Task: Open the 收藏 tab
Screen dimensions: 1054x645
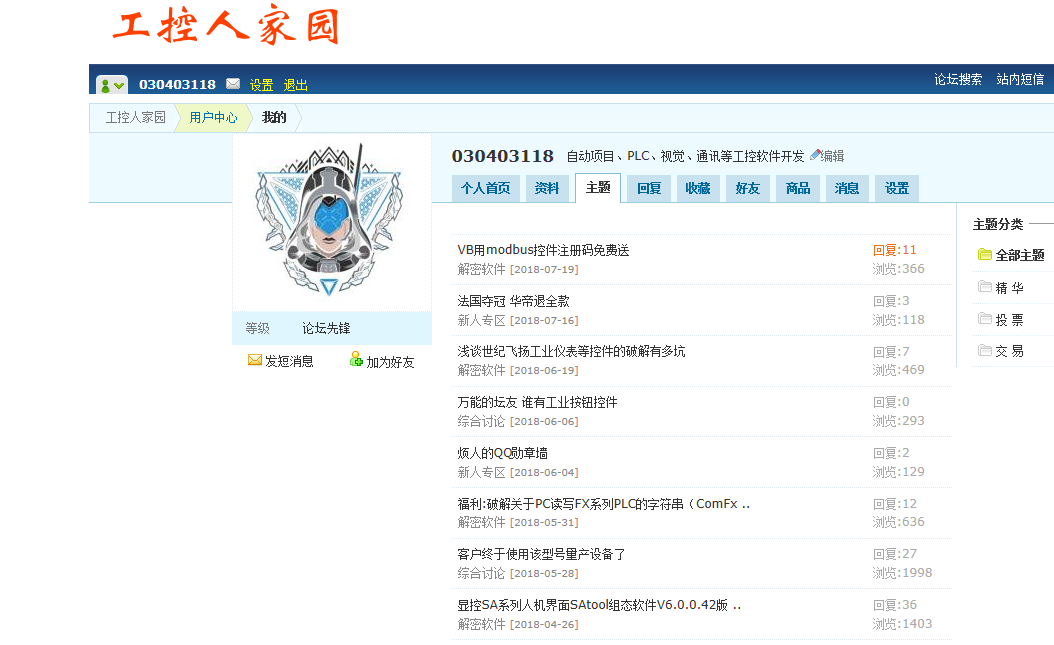Action: tap(698, 188)
